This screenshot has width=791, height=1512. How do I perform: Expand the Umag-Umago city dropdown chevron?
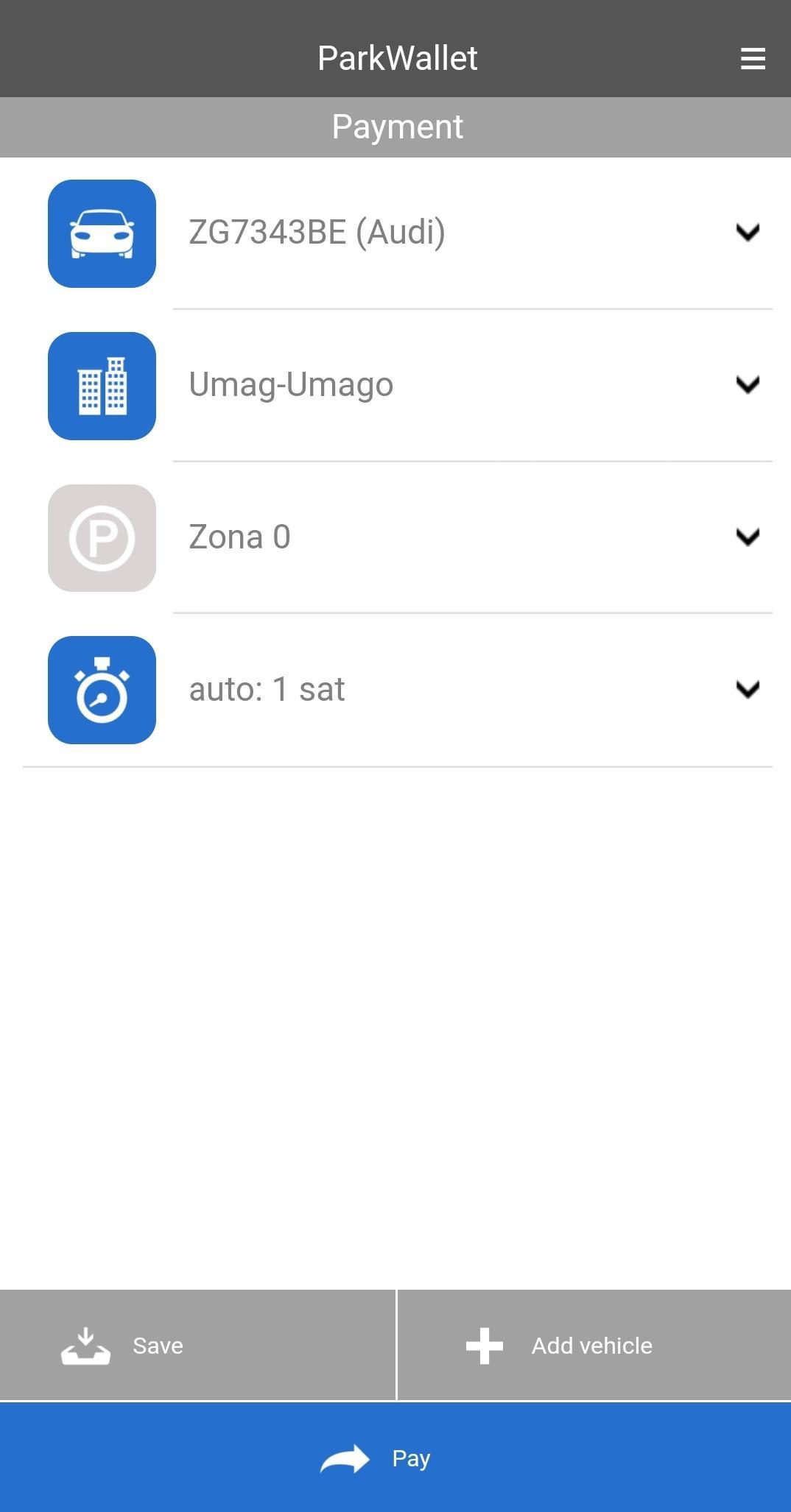tap(748, 384)
